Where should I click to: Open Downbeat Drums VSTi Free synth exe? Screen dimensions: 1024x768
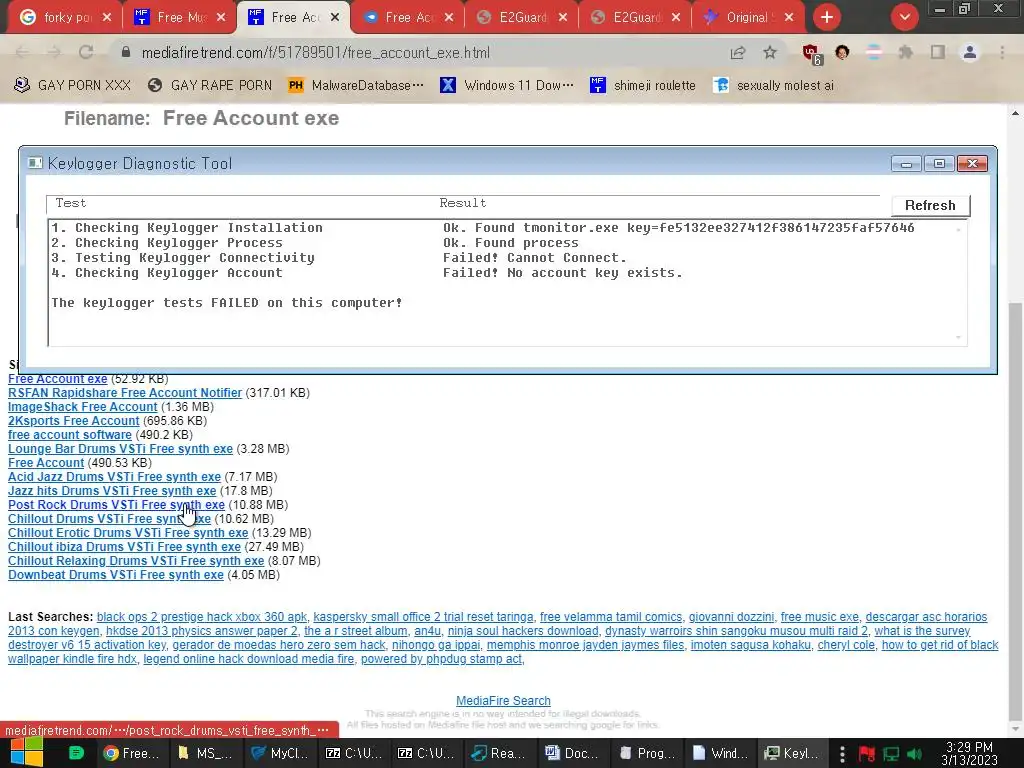point(116,575)
